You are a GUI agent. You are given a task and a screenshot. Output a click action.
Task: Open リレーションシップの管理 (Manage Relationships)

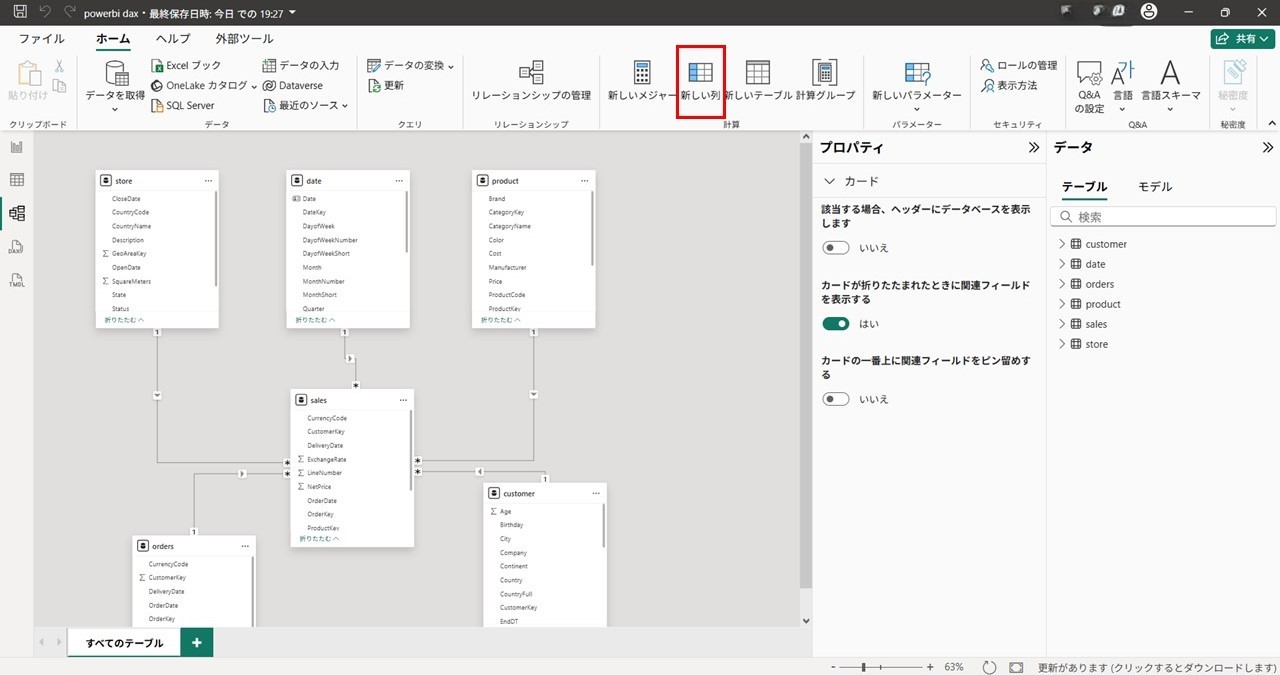tap(531, 80)
